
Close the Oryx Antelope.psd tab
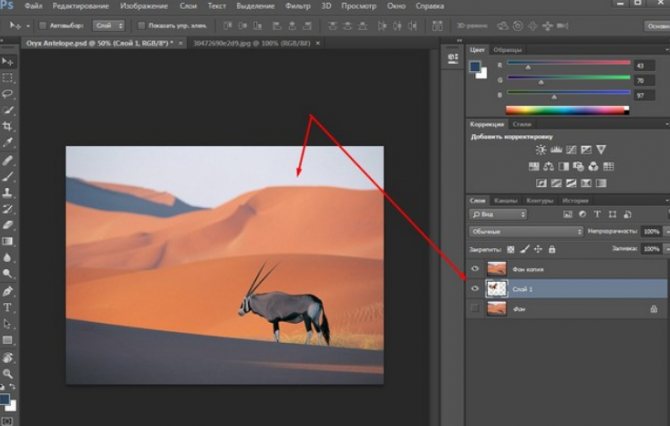coord(180,43)
